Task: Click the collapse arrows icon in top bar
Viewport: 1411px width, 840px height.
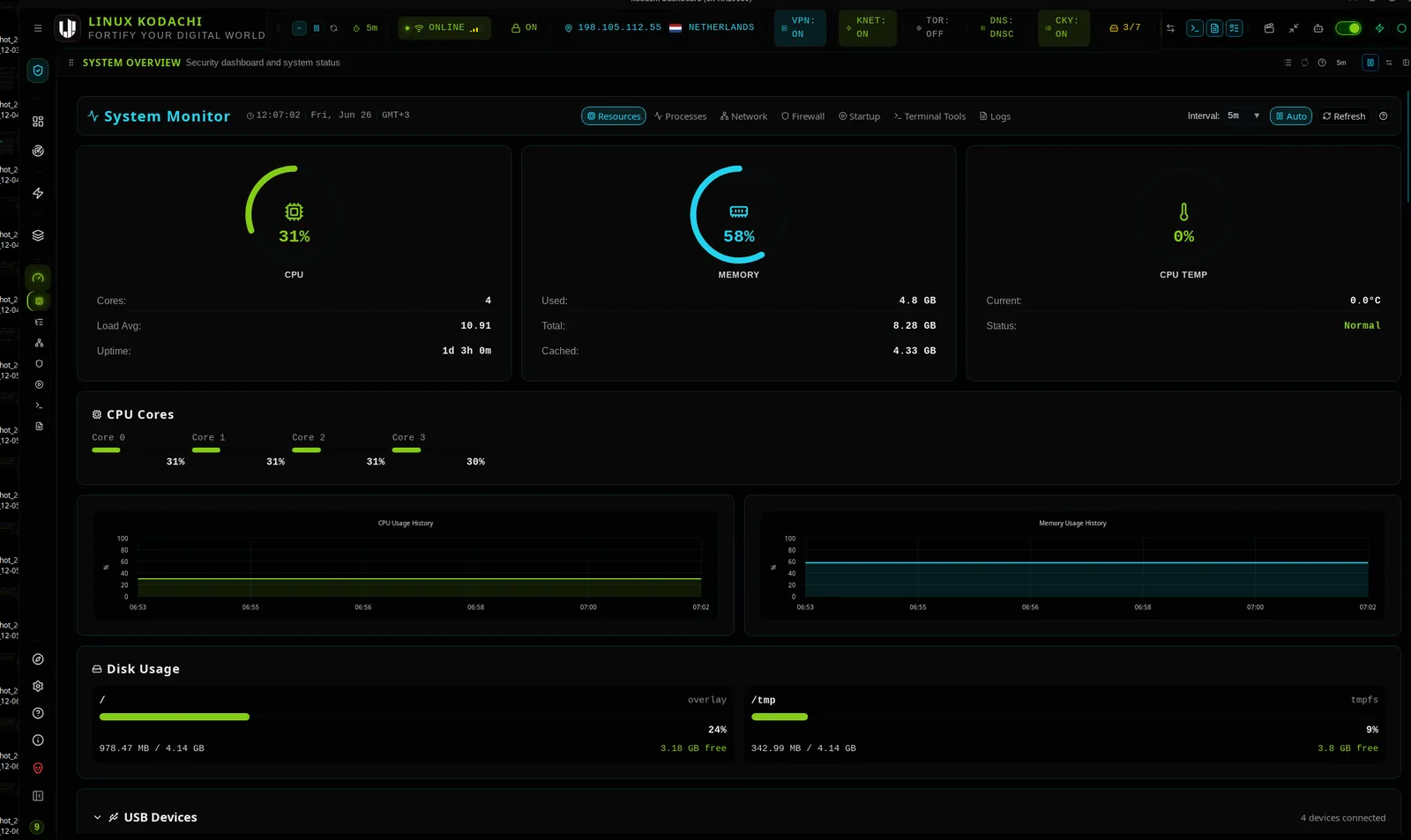Action: tap(1294, 28)
